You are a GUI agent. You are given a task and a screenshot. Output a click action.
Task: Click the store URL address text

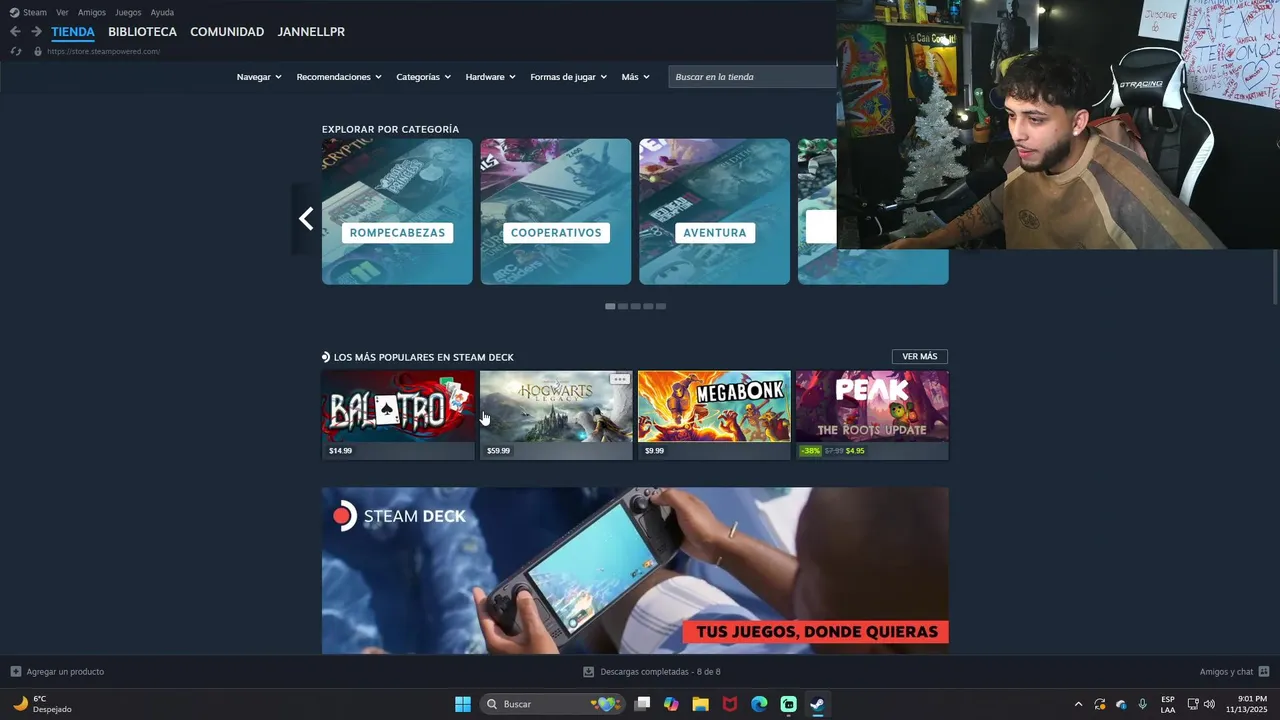[x=103, y=51]
